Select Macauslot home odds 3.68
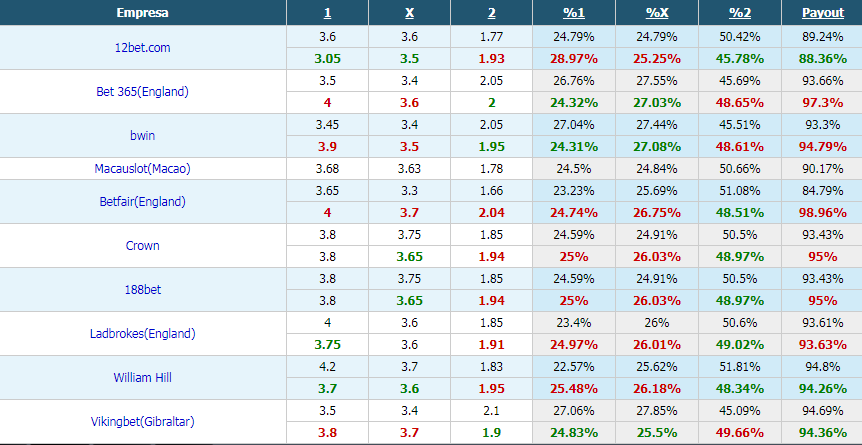 tap(327, 169)
